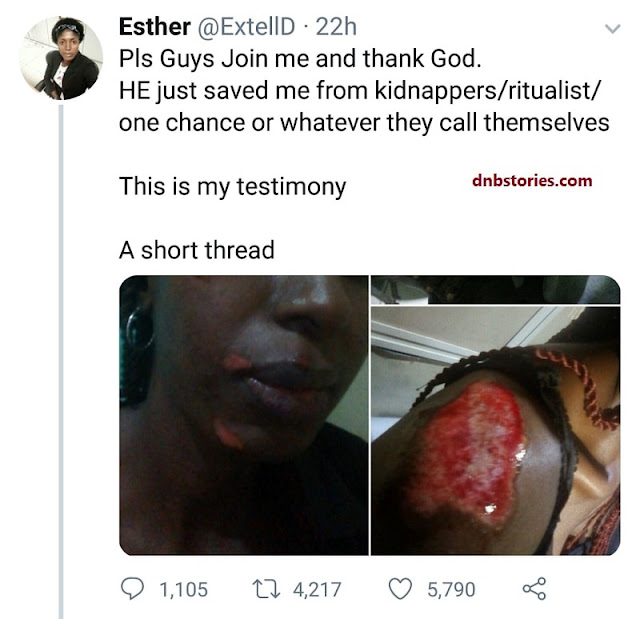Click the tweet text 'This is my testimony'

[x=233, y=186]
